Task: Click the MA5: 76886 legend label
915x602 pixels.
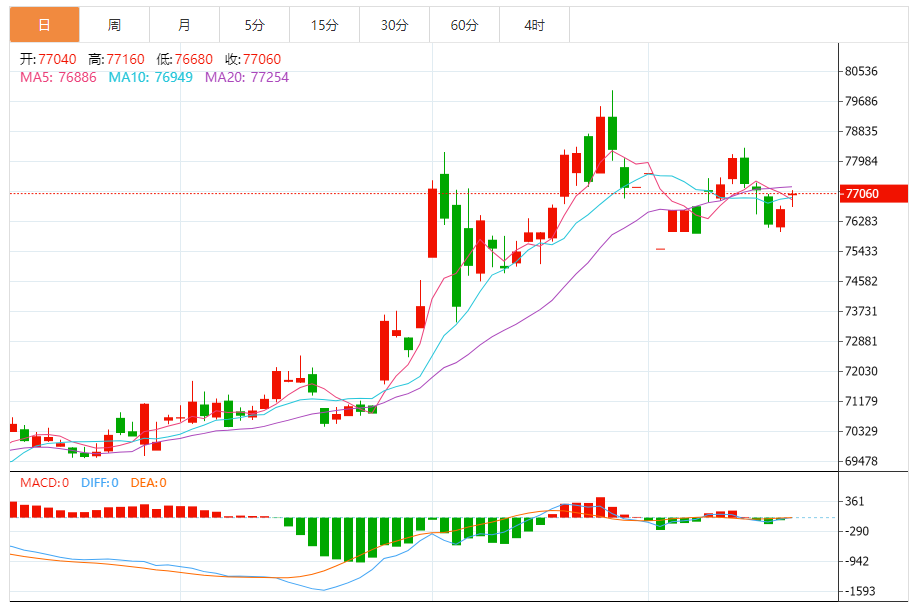Action: 58,77
